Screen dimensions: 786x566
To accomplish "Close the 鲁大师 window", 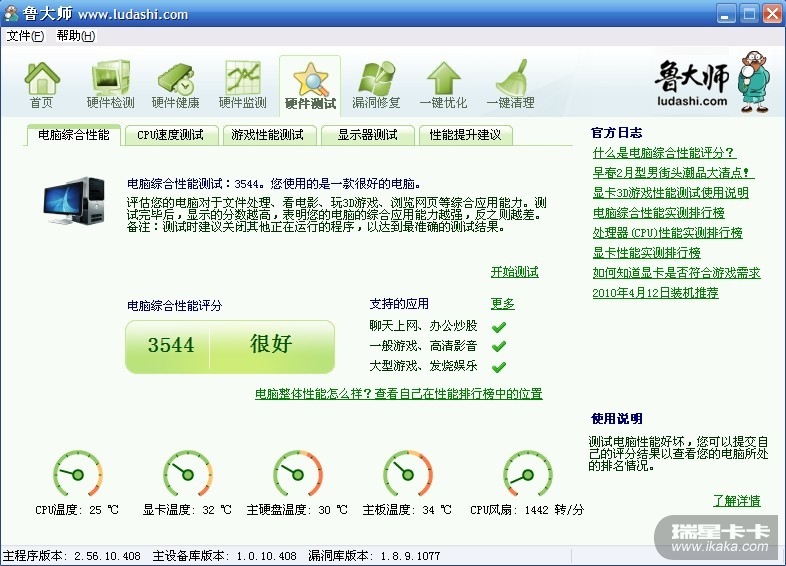I will pos(772,14).
